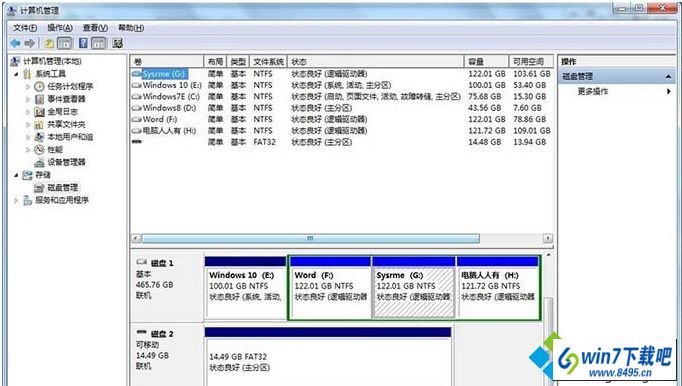The width and height of the screenshot is (682, 386).
Task: Select the Sysrme (G:) partition block
Action: click(x=414, y=288)
